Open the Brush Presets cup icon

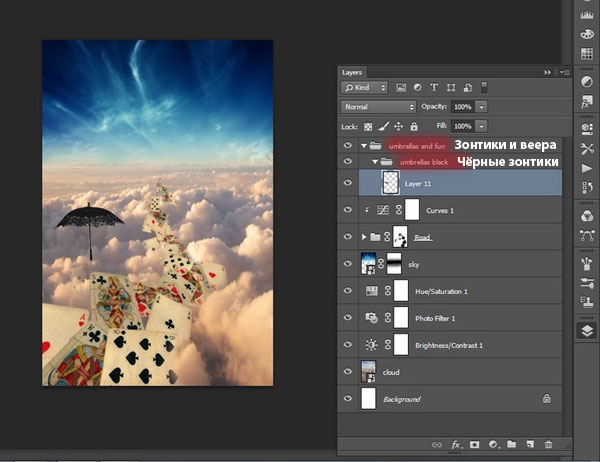point(587,263)
